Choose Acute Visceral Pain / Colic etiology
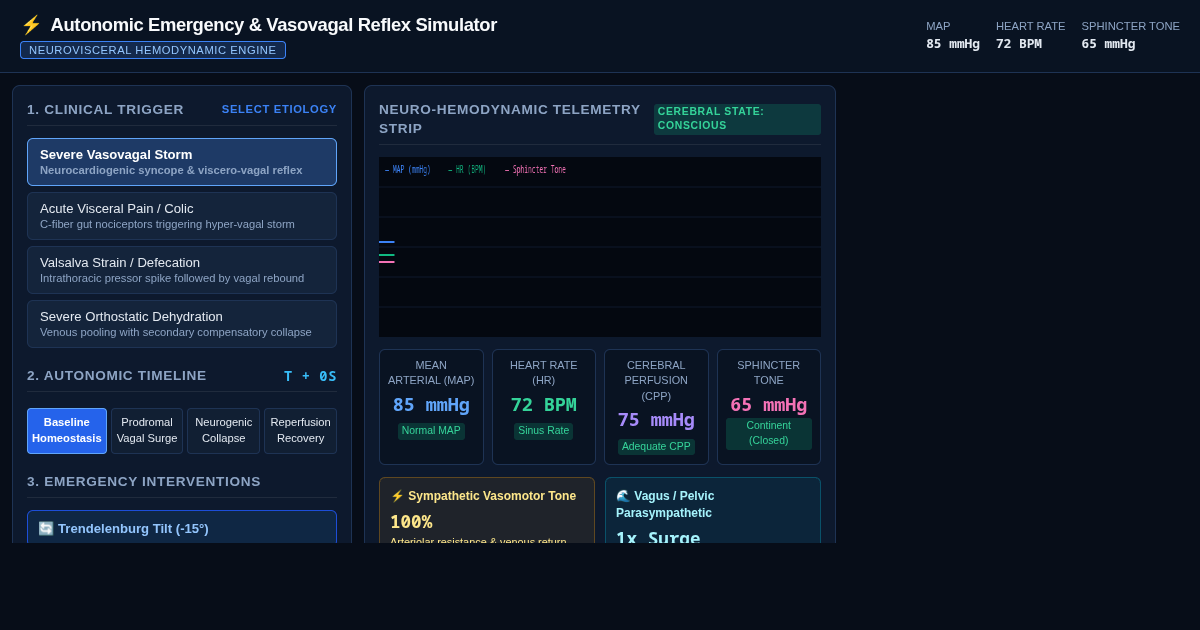Viewport: 1200px width, 630px height. point(182,216)
